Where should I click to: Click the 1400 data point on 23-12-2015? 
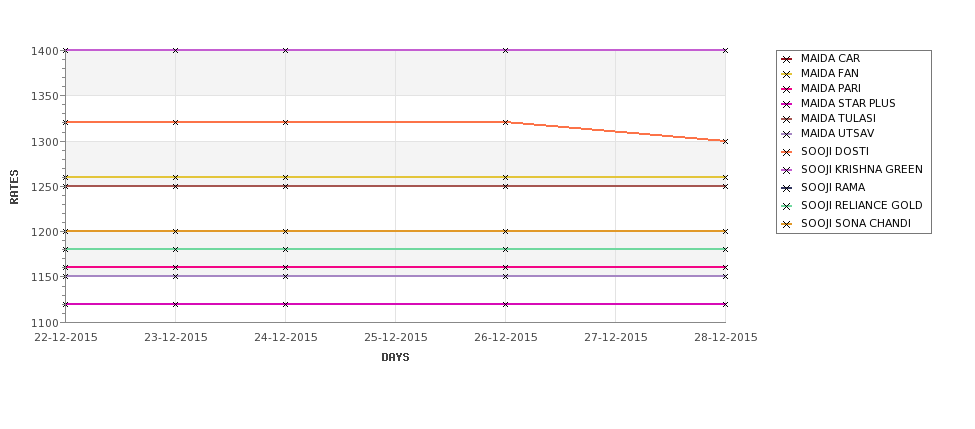point(175,50)
